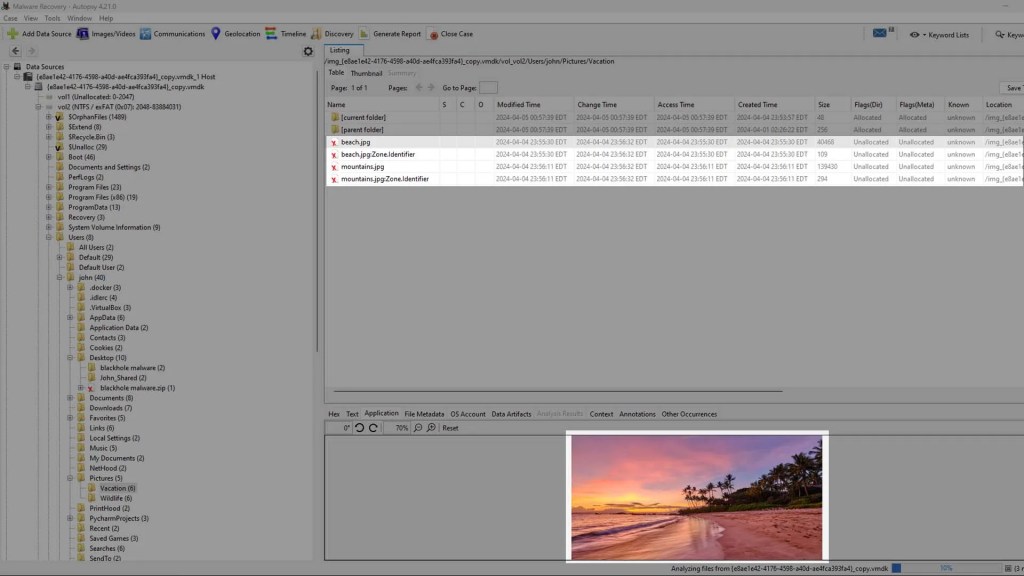The height and width of the screenshot is (576, 1024).
Task: Switch to the Thumbnail view tab
Action: [366, 73]
